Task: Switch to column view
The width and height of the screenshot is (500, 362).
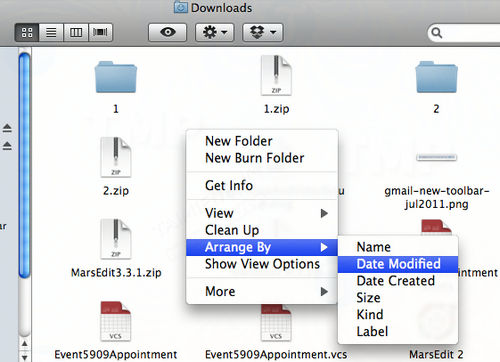Action: point(76,32)
